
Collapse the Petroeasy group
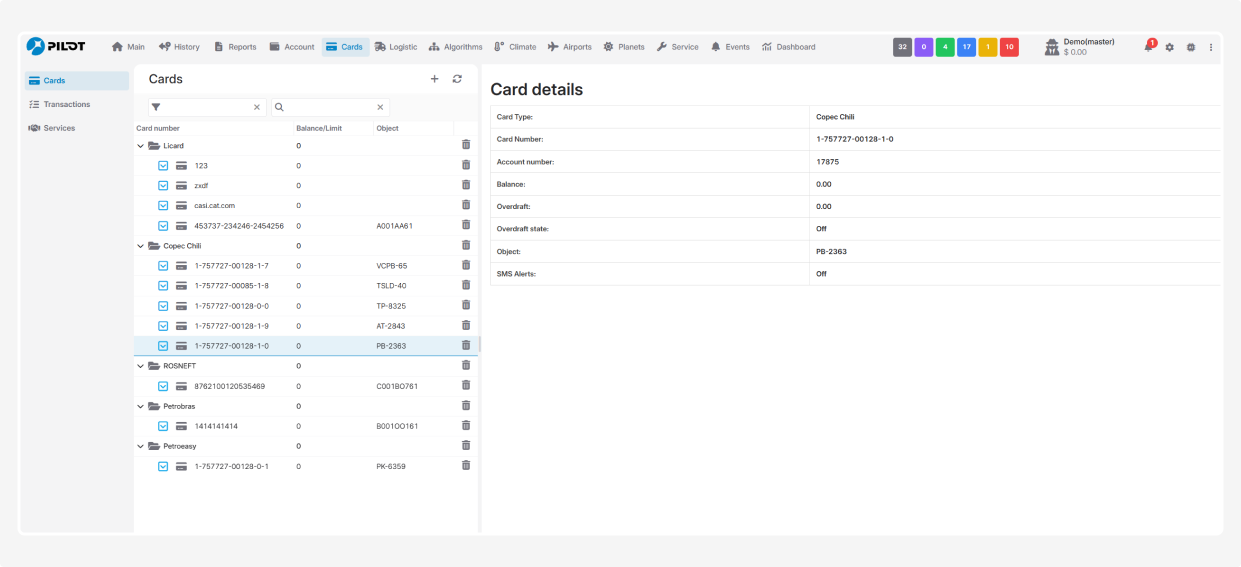tap(141, 446)
